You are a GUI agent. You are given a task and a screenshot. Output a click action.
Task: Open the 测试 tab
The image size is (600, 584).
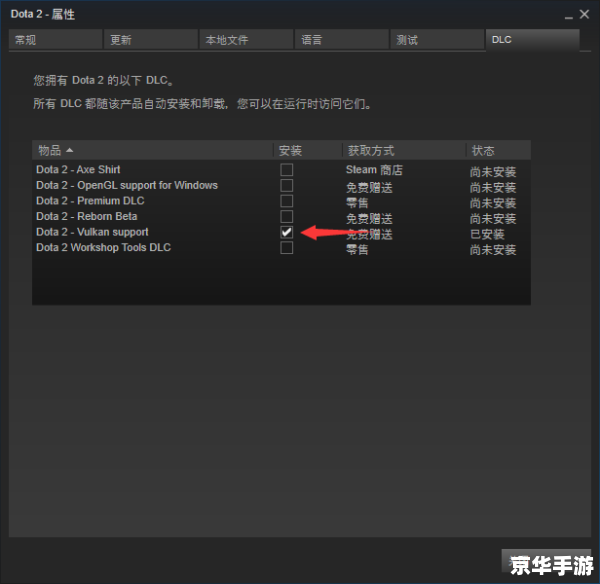coord(437,40)
